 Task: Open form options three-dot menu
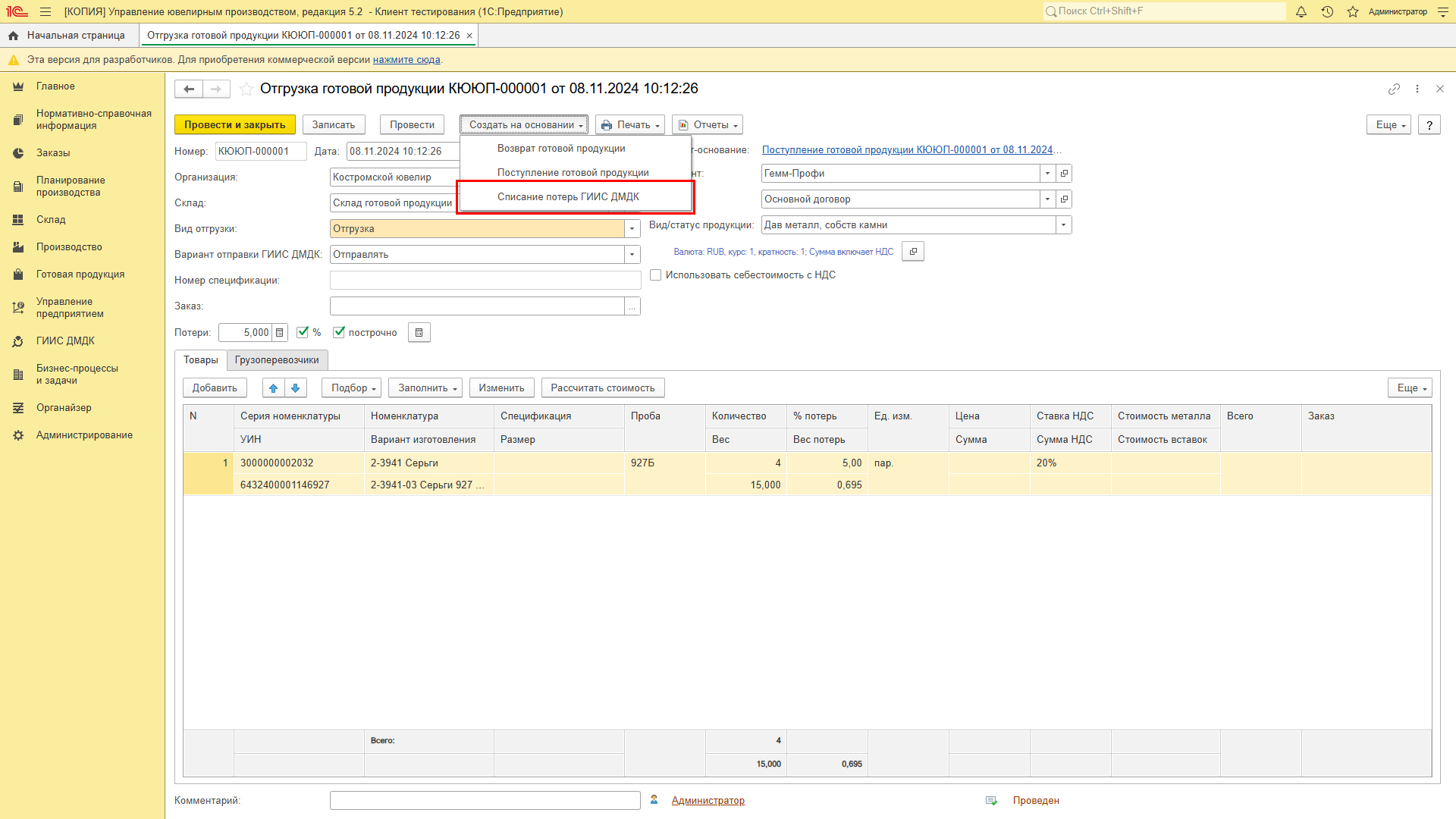(1417, 89)
